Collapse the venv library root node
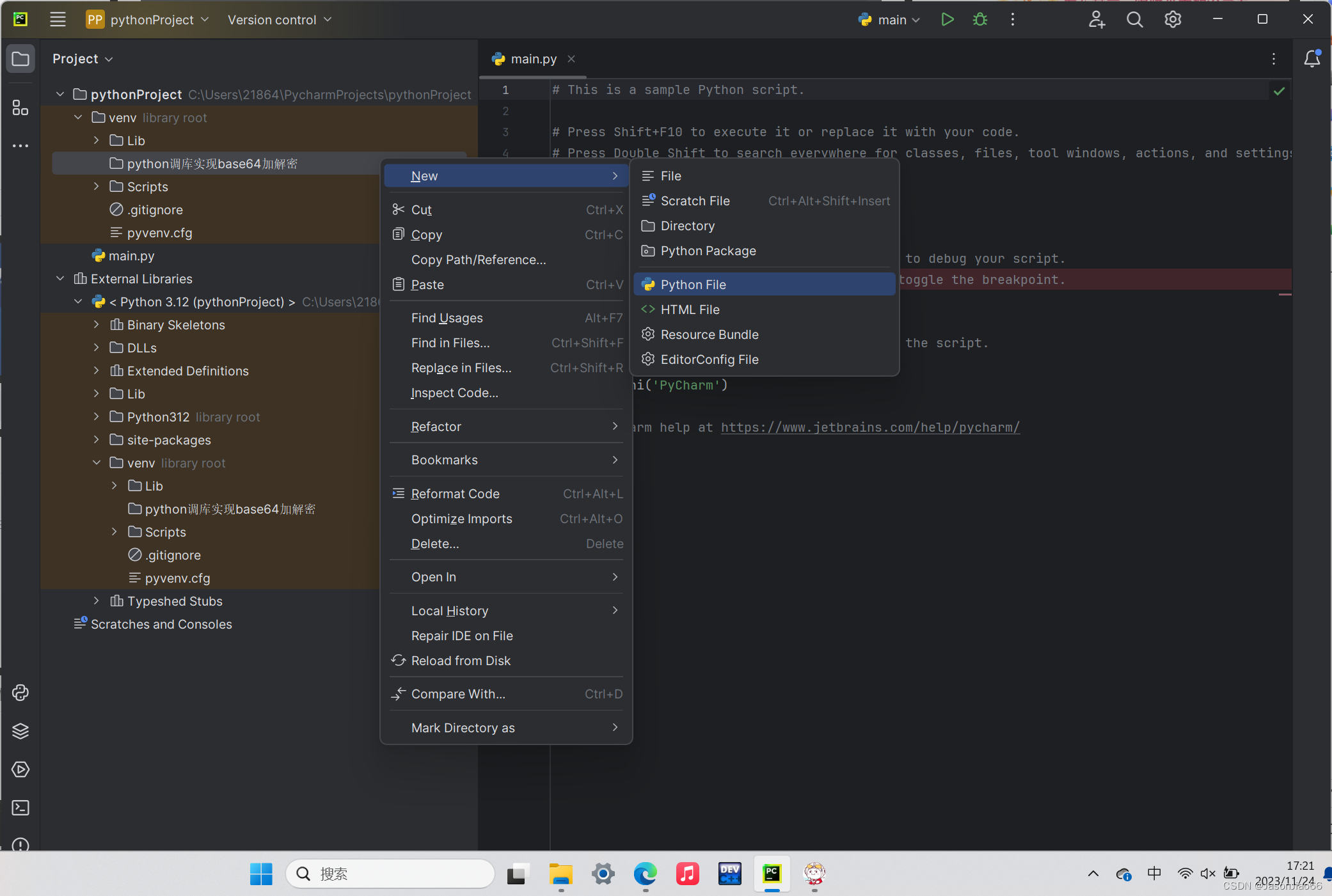The width and height of the screenshot is (1332, 896). point(78,117)
